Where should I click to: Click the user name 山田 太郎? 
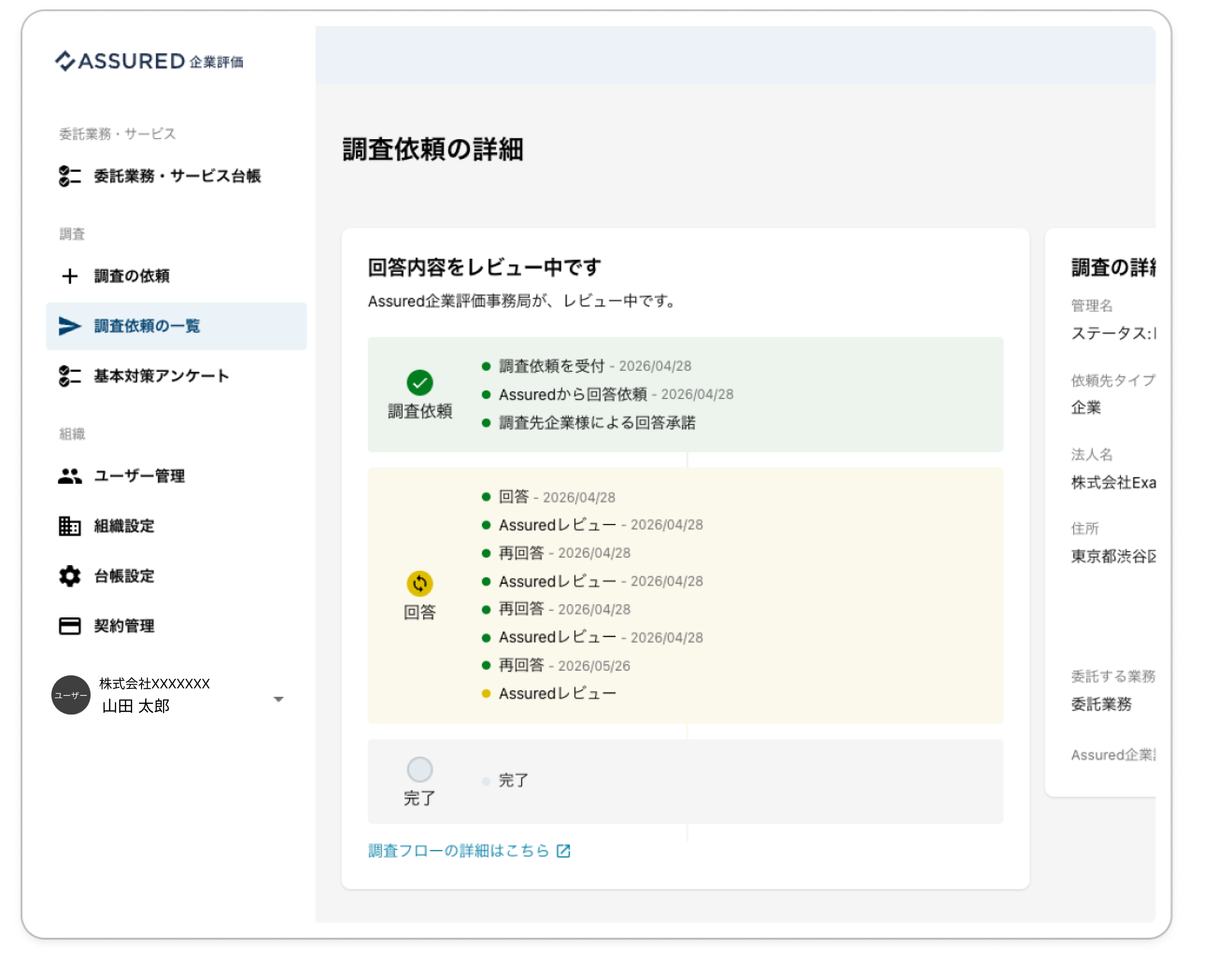click(136, 707)
